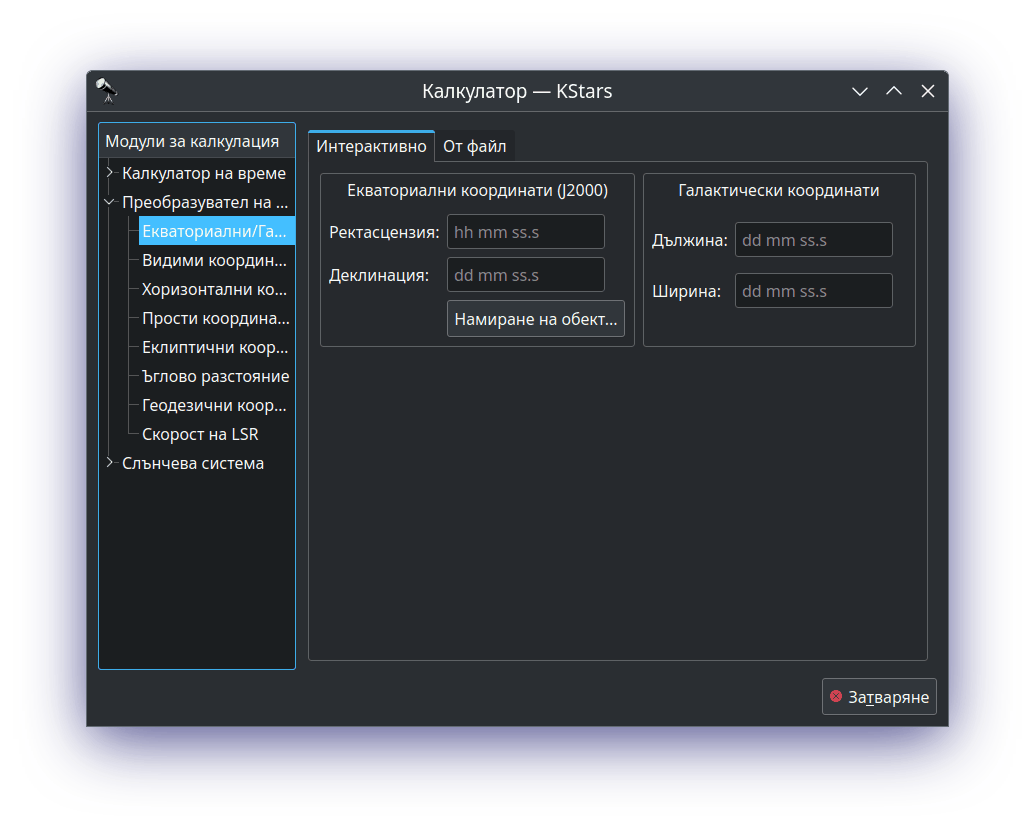Click the Ширина input field

click(x=813, y=291)
